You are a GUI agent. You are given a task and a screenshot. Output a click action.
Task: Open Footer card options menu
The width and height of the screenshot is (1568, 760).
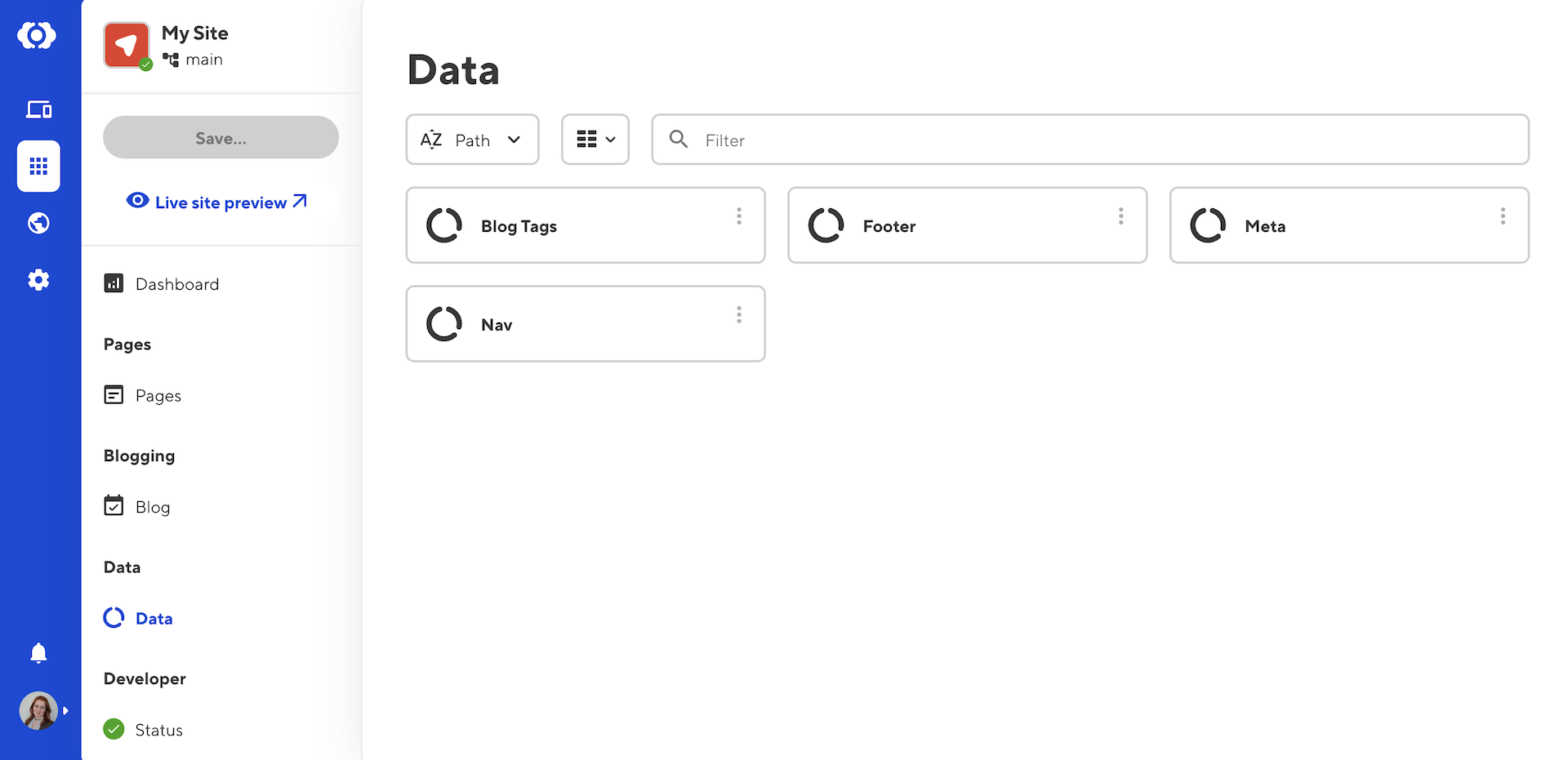coord(1120,216)
